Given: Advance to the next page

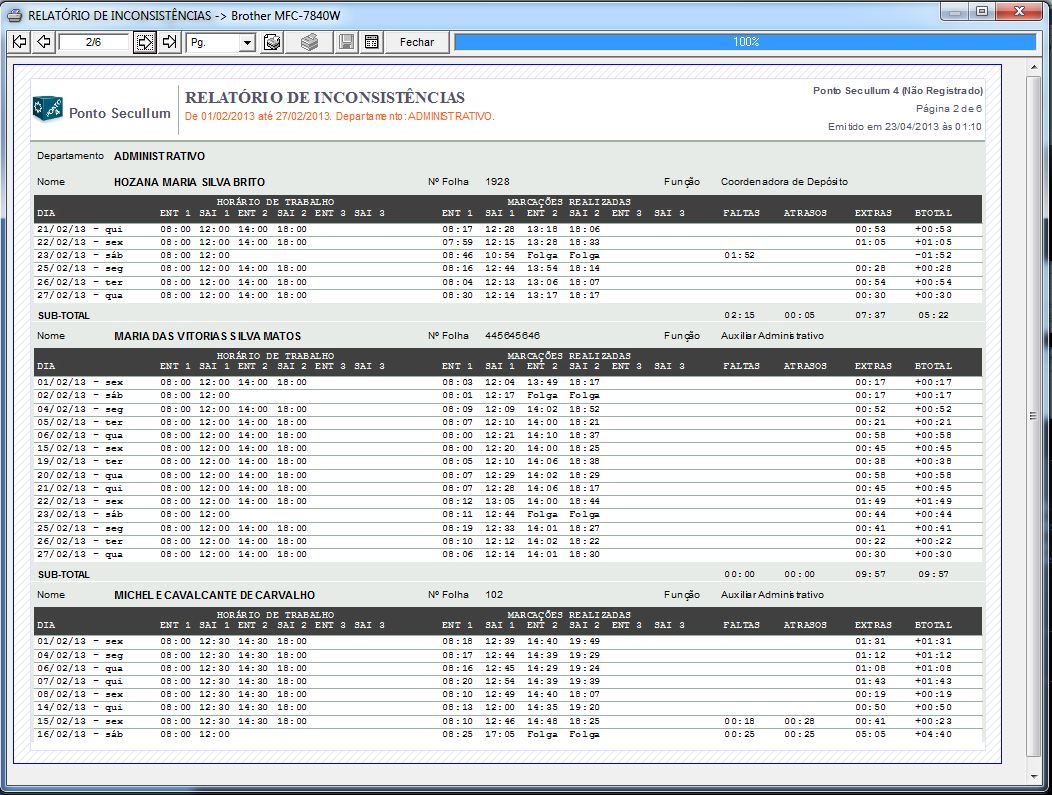Looking at the screenshot, I should point(145,42).
